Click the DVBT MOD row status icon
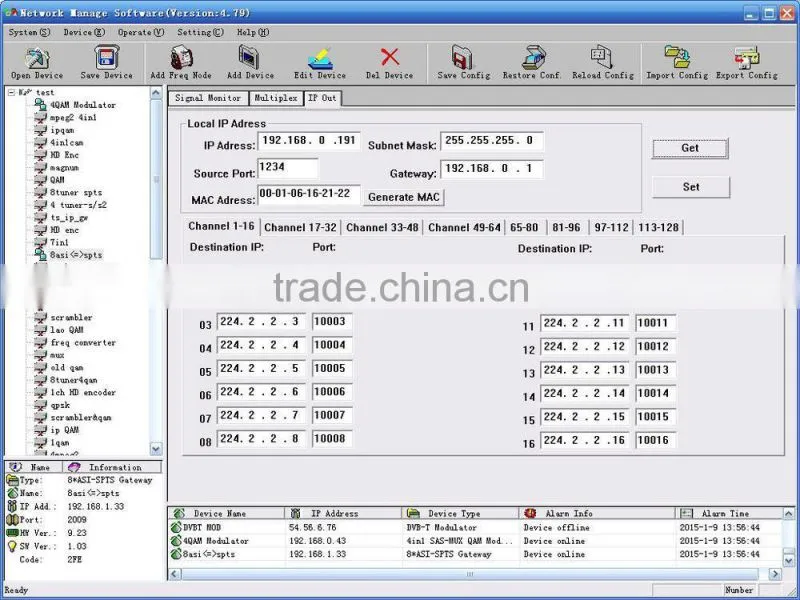 pyautogui.click(x=176, y=527)
